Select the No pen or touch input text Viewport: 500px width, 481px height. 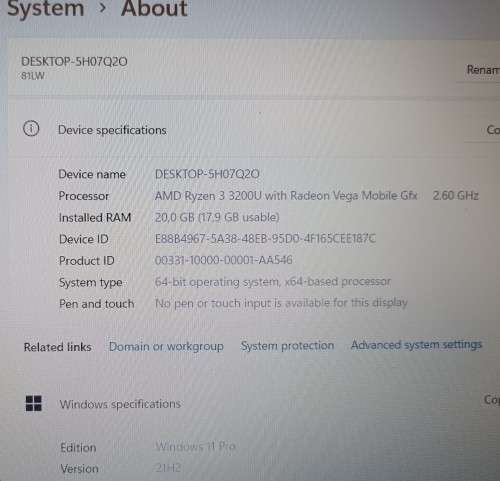(281, 303)
